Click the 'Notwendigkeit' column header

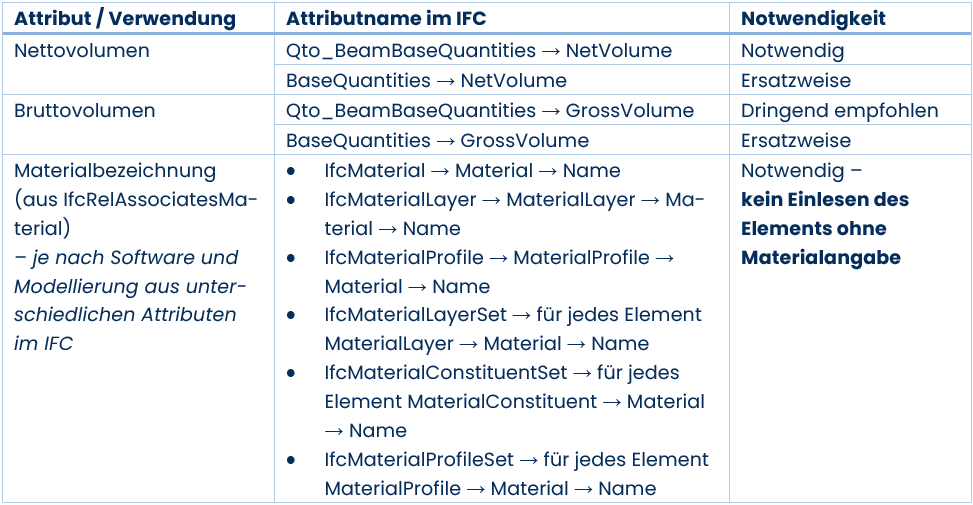(x=814, y=19)
